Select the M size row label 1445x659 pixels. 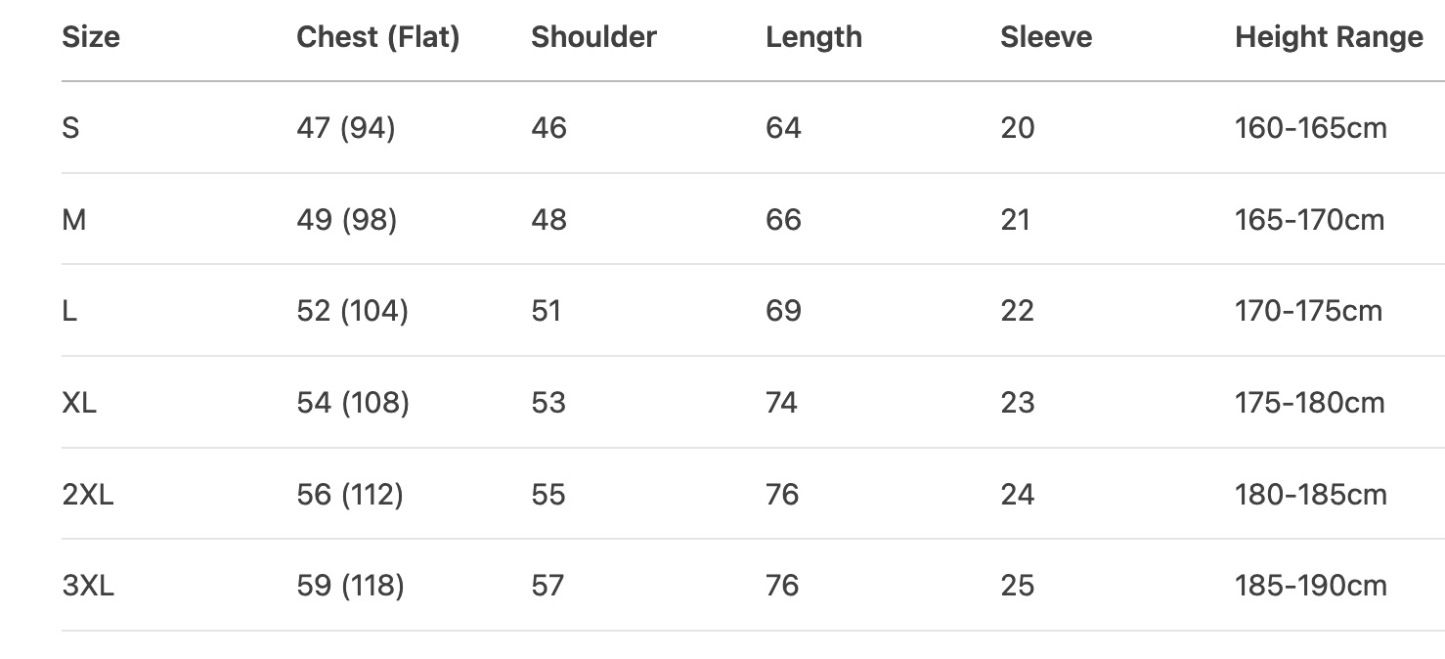tap(74, 220)
